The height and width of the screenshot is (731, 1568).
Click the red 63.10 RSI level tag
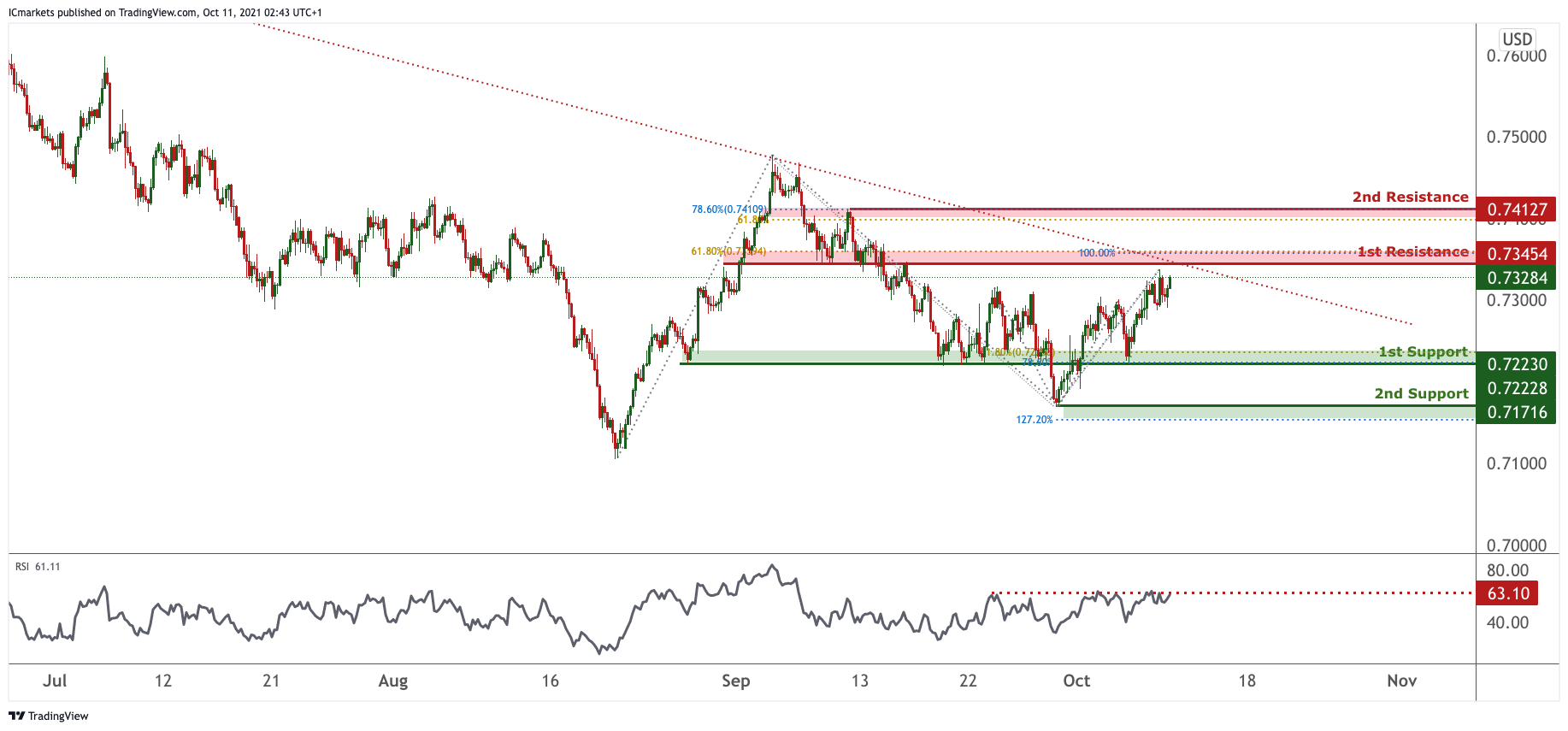[1507, 593]
